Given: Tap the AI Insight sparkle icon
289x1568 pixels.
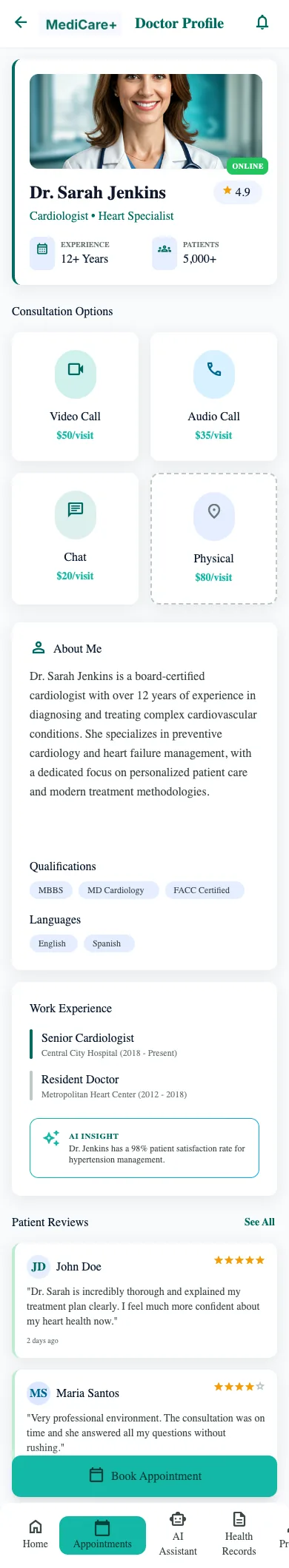Looking at the screenshot, I should (x=51, y=1138).
